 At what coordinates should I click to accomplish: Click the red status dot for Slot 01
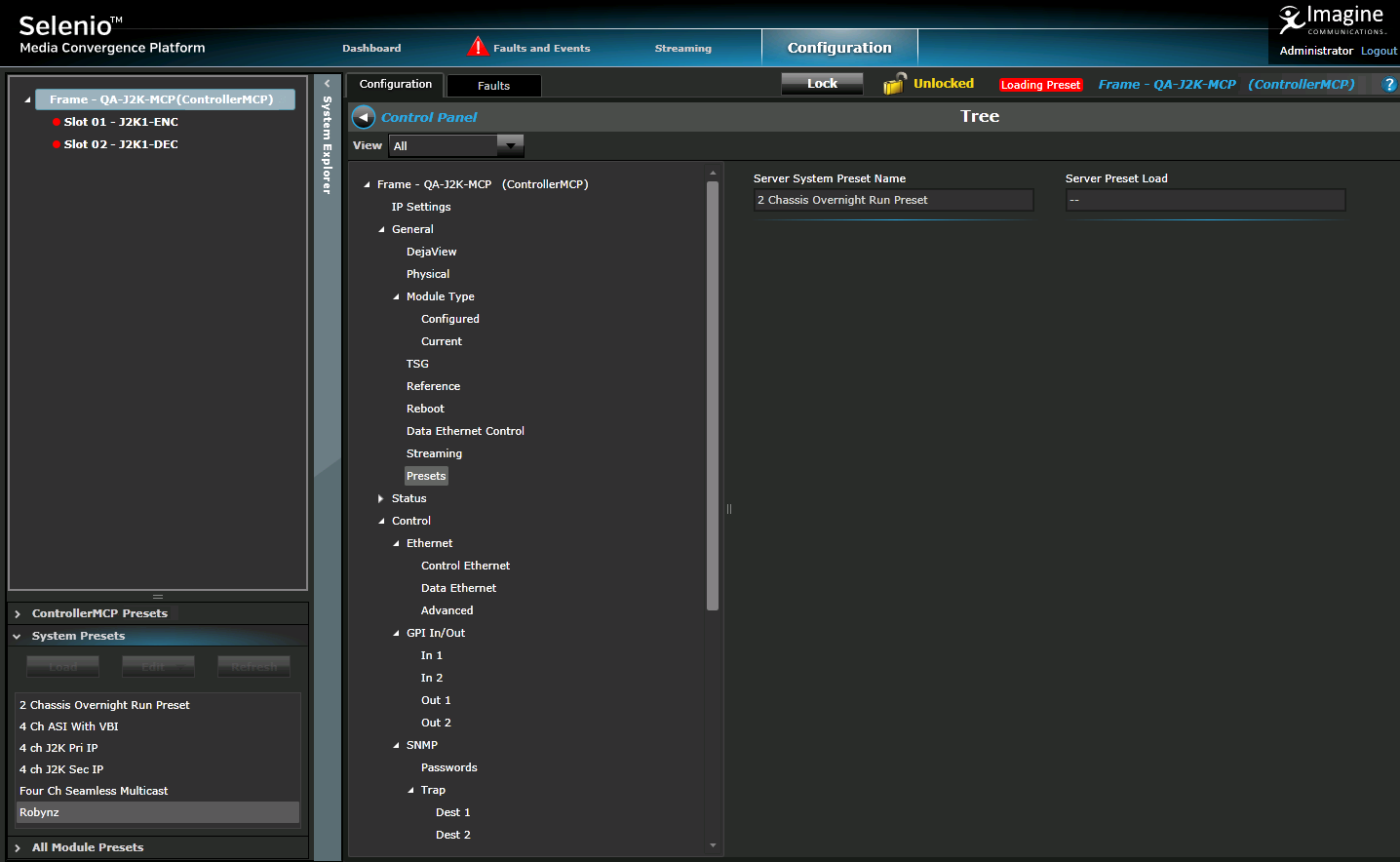57,122
